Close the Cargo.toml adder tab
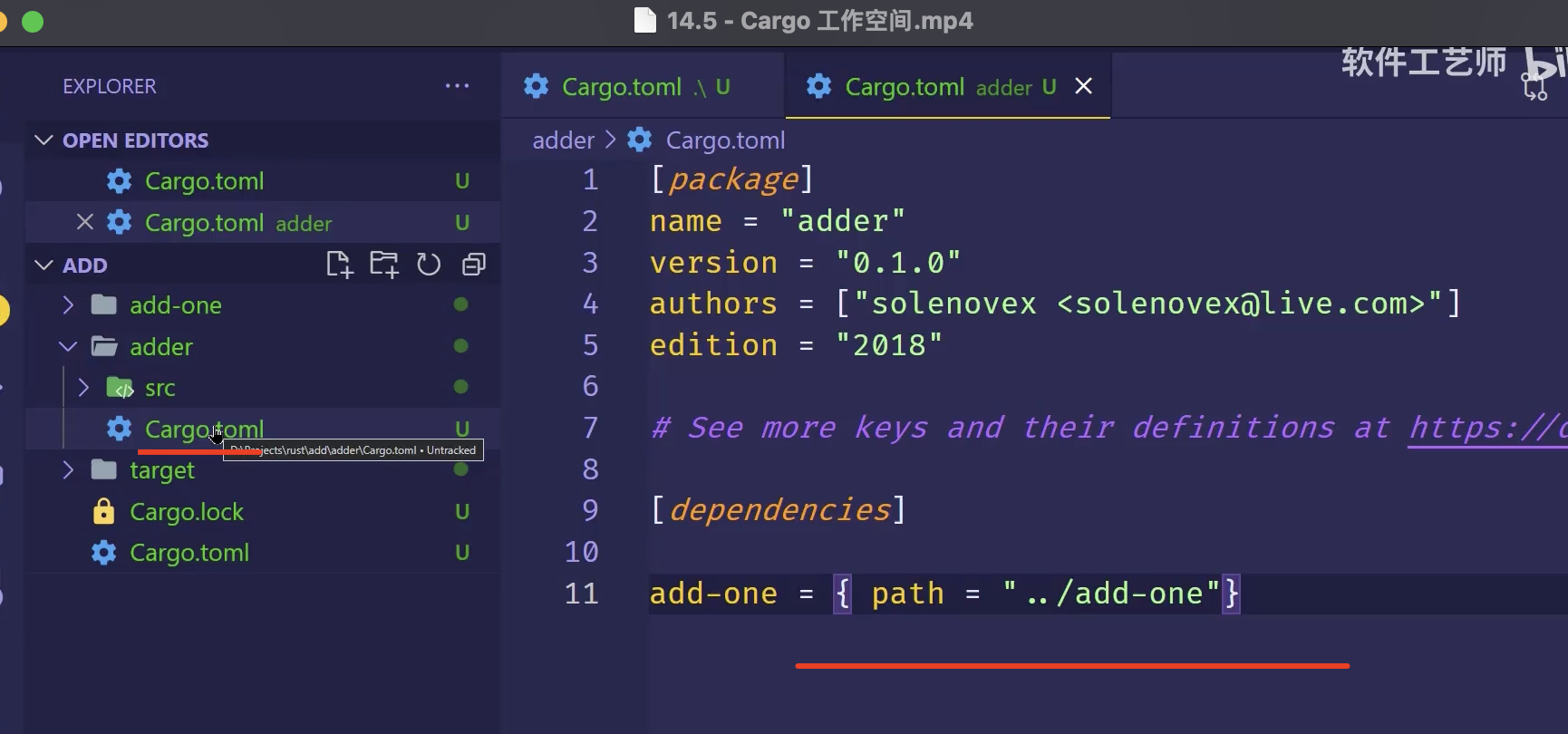 pyautogui.click(x=1083, y=86)
